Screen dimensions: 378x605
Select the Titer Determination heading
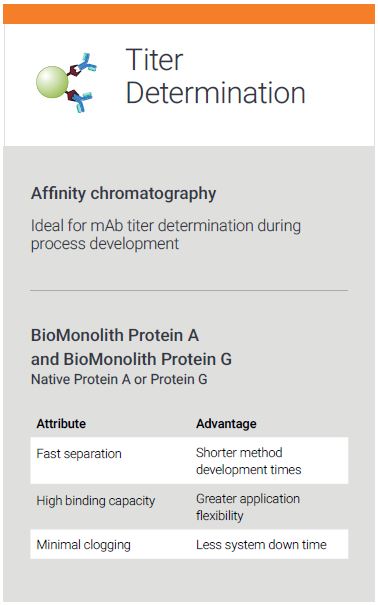coord(215,76)
